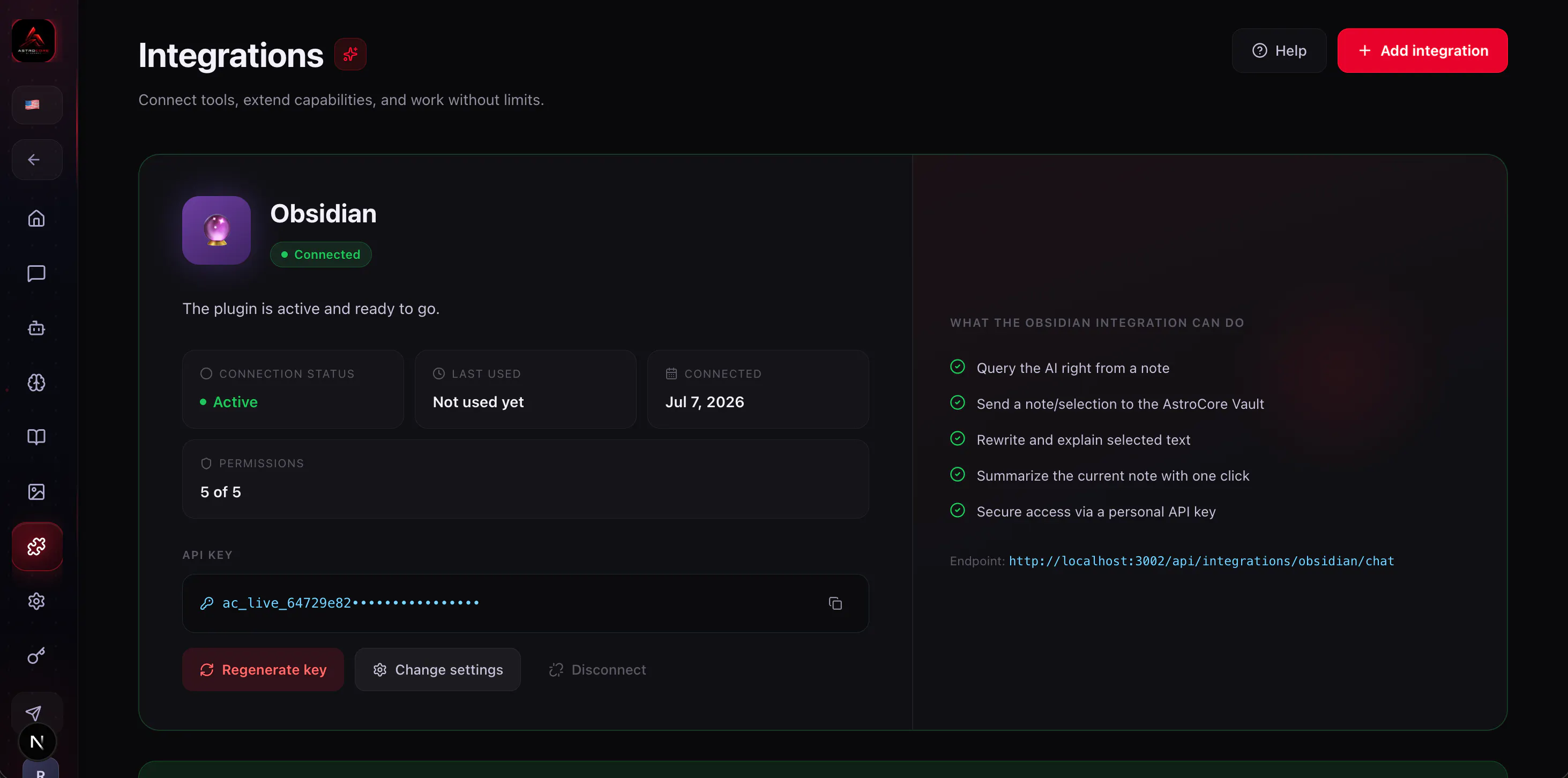Click the Obsidian crystal ball app icon
Image resolution: width=1568 pixels, height=778 pixels.
(x=216, y=230)
